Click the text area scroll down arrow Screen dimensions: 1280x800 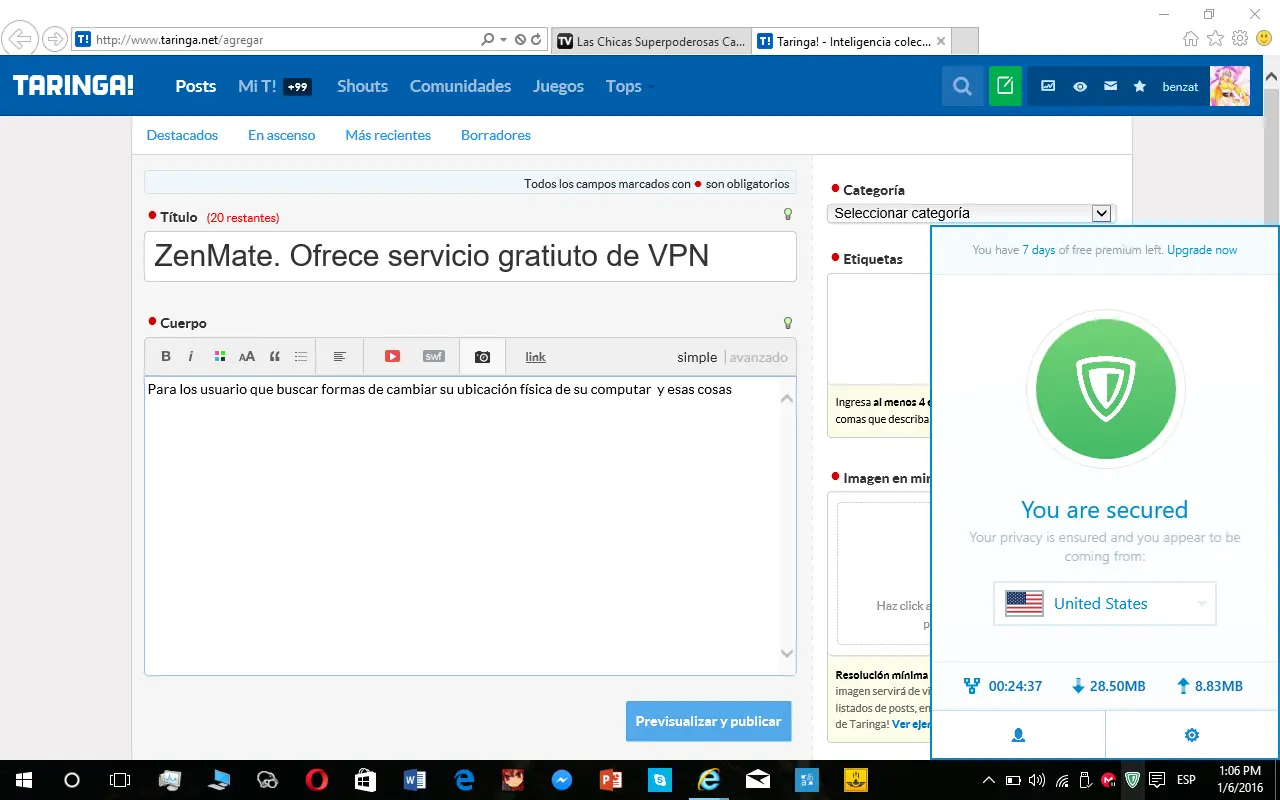787,653
